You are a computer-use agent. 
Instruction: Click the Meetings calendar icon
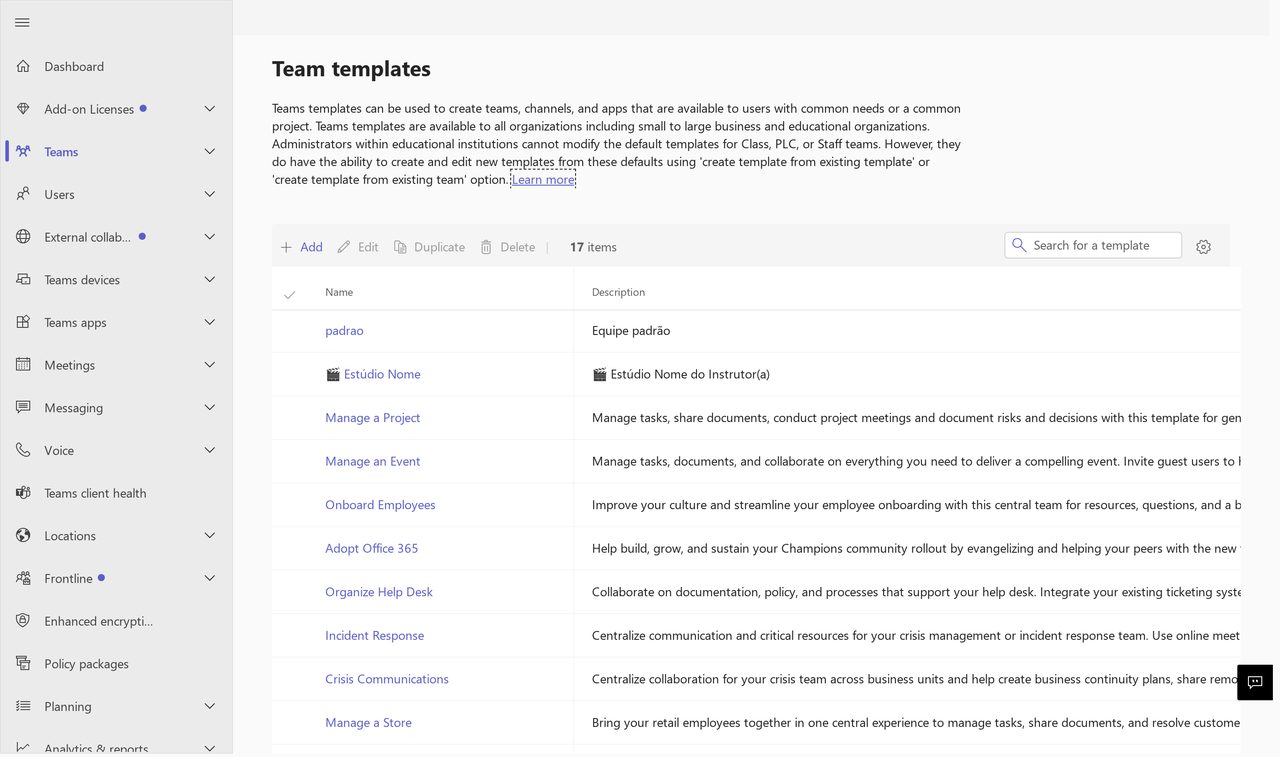23,365
